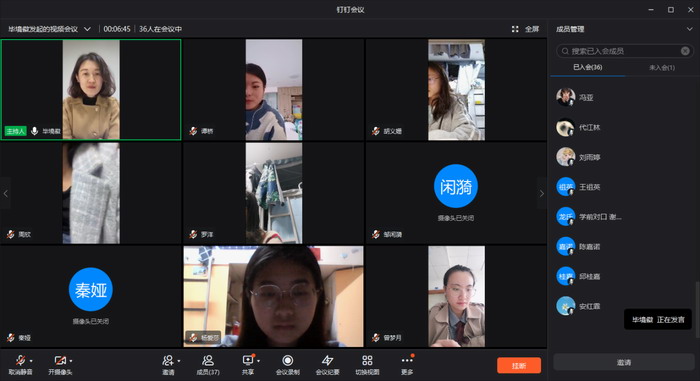This screenshot has height=381, width=700.
Task: Click name text 王祖英 in list
Action: 589,187
